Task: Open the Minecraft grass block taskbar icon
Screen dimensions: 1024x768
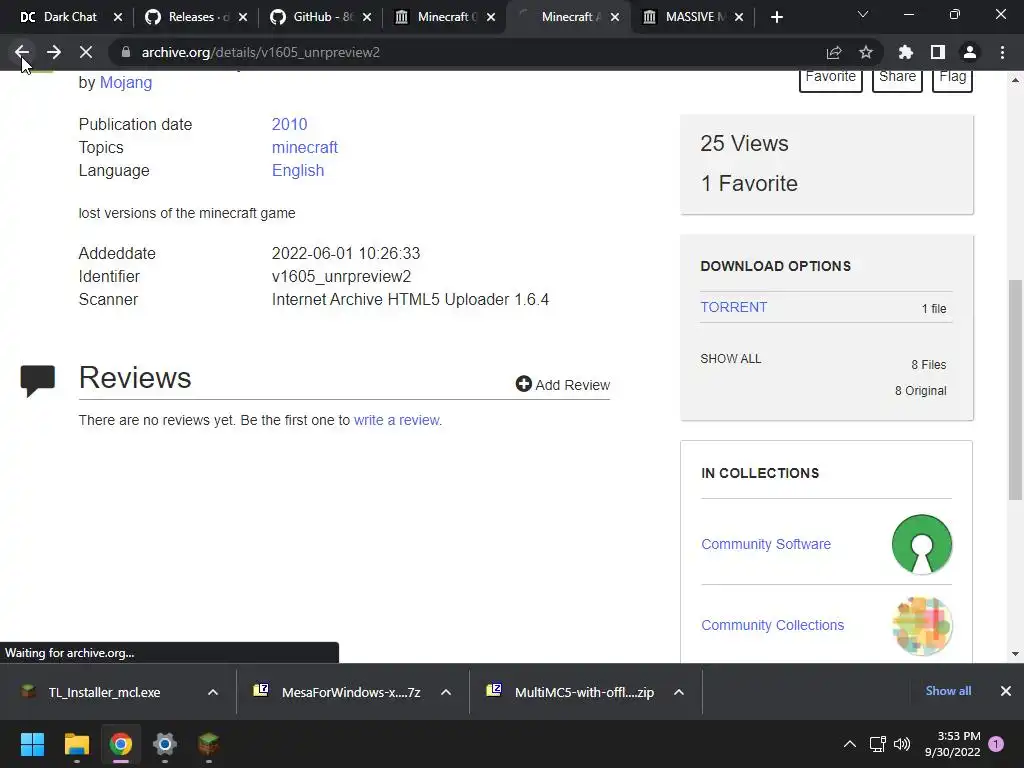Action: click(208, 744)
